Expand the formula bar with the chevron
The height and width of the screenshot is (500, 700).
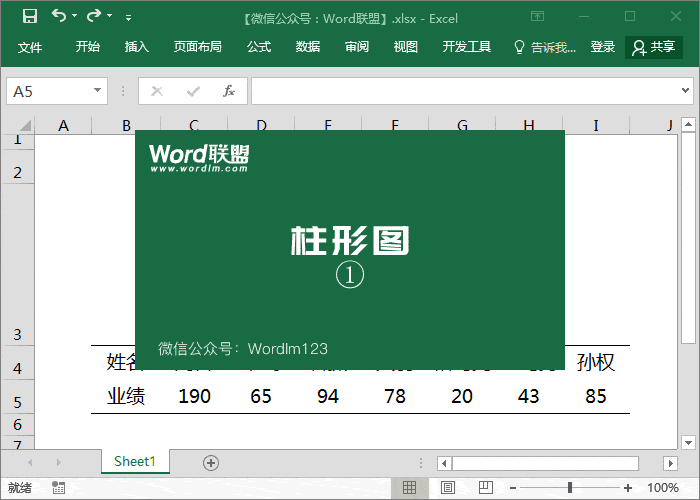686,91
